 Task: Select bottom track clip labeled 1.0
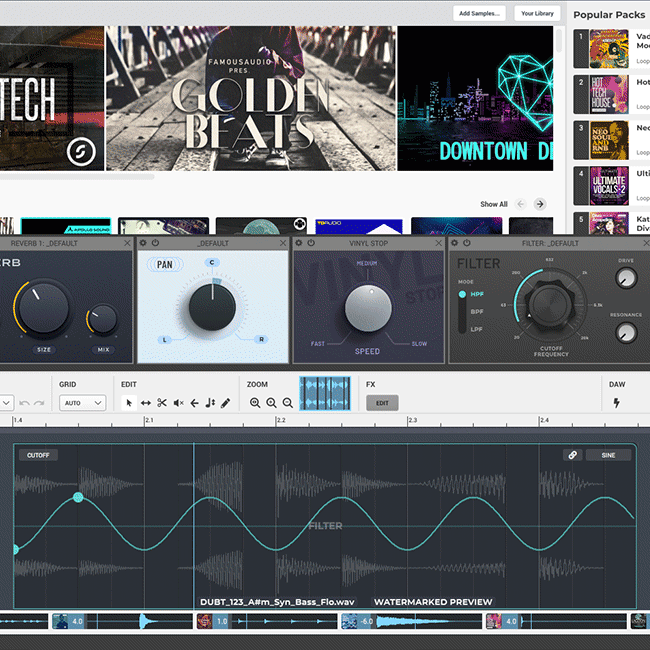coord(265,621)
